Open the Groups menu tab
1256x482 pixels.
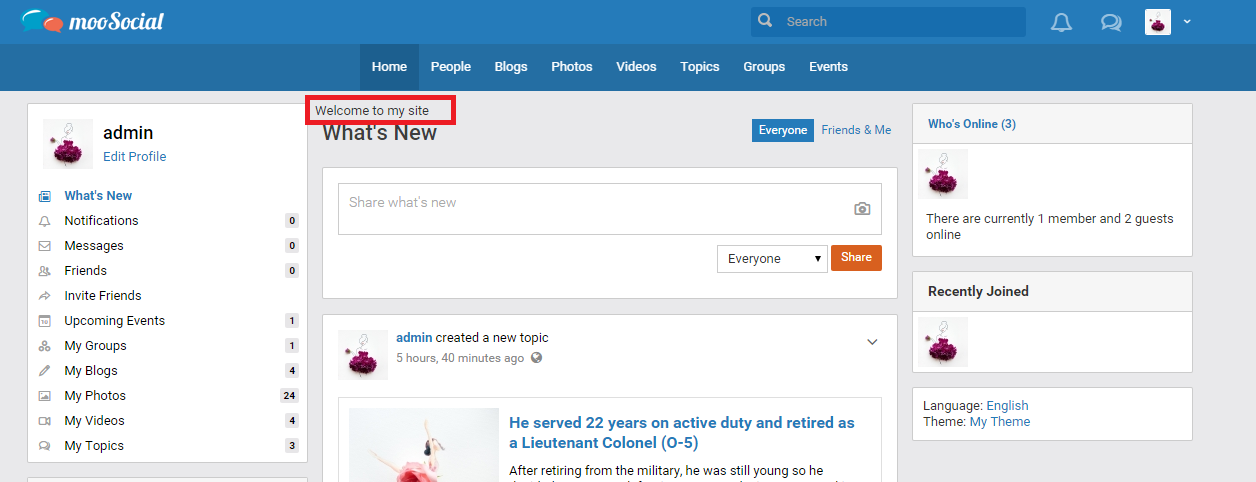pos(764,67)
